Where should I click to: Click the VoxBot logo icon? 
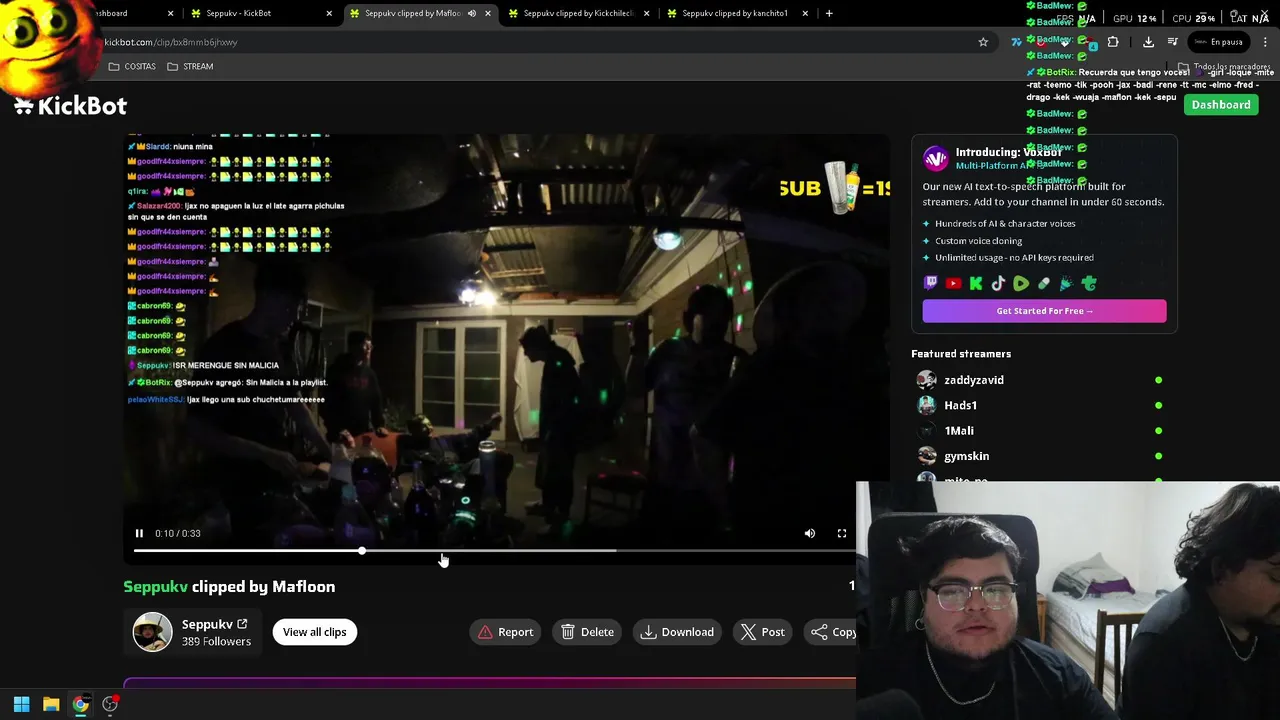pos(935,158)
